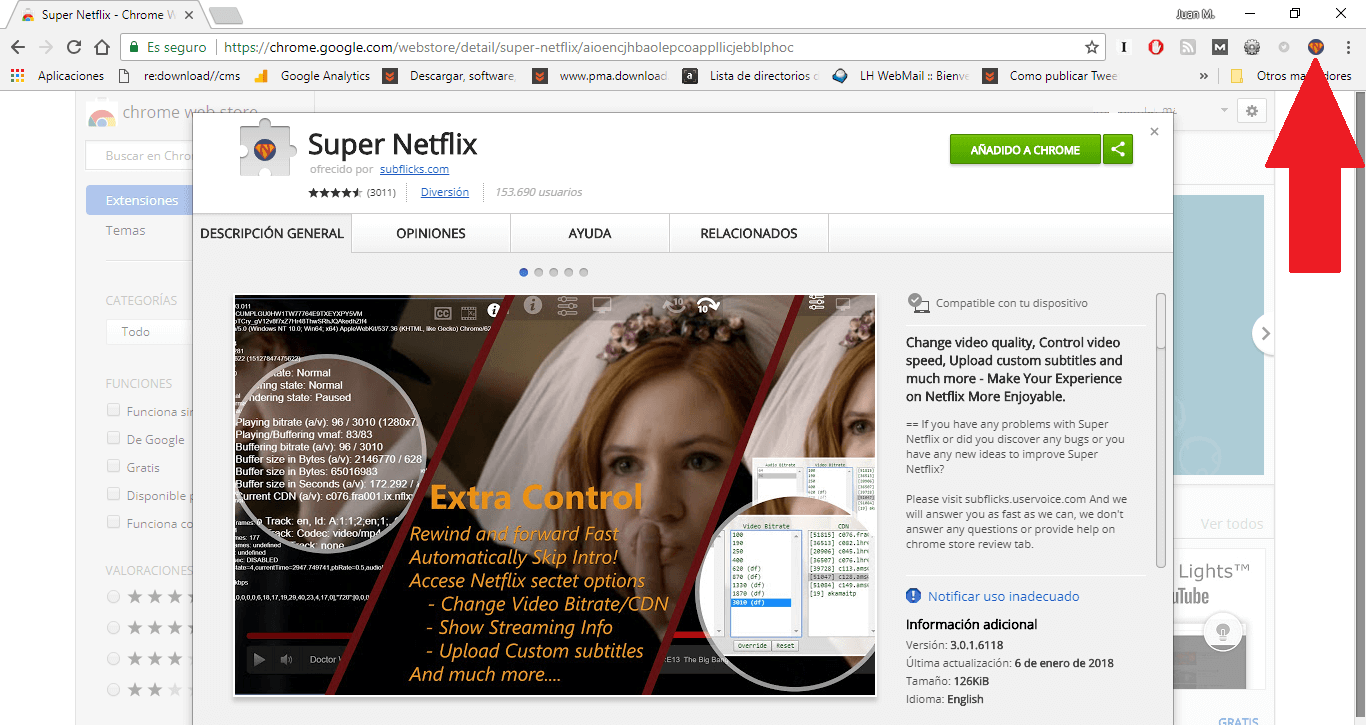The image size is (1366, 725).
Task: Click the blue report flag icon
Action: (913, 596)
